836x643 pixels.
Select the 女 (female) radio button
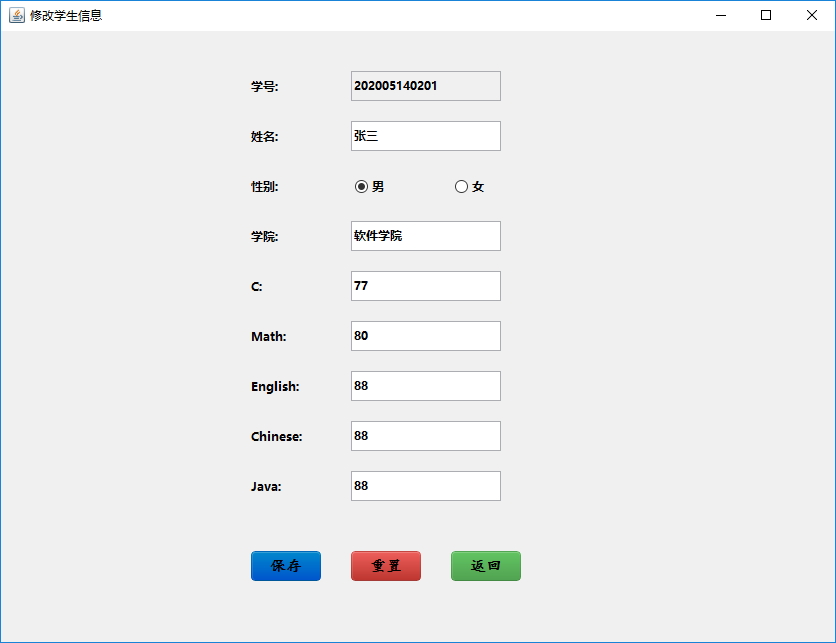click(x=461, y=185)
